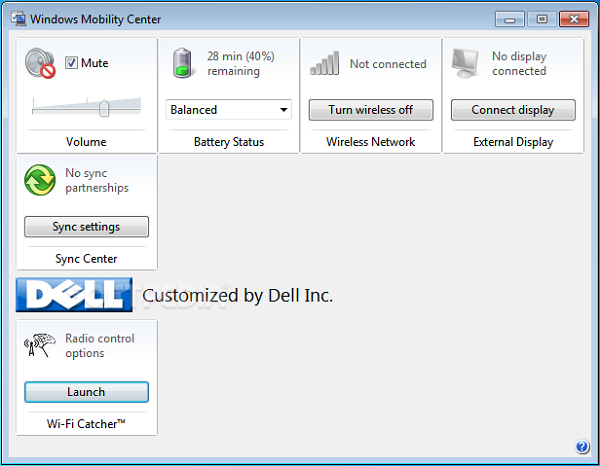Screen dimensions: 600x466
Task: Click the Wi-Fi Catcher radio antenna icon
Action: tap(41, 346)
